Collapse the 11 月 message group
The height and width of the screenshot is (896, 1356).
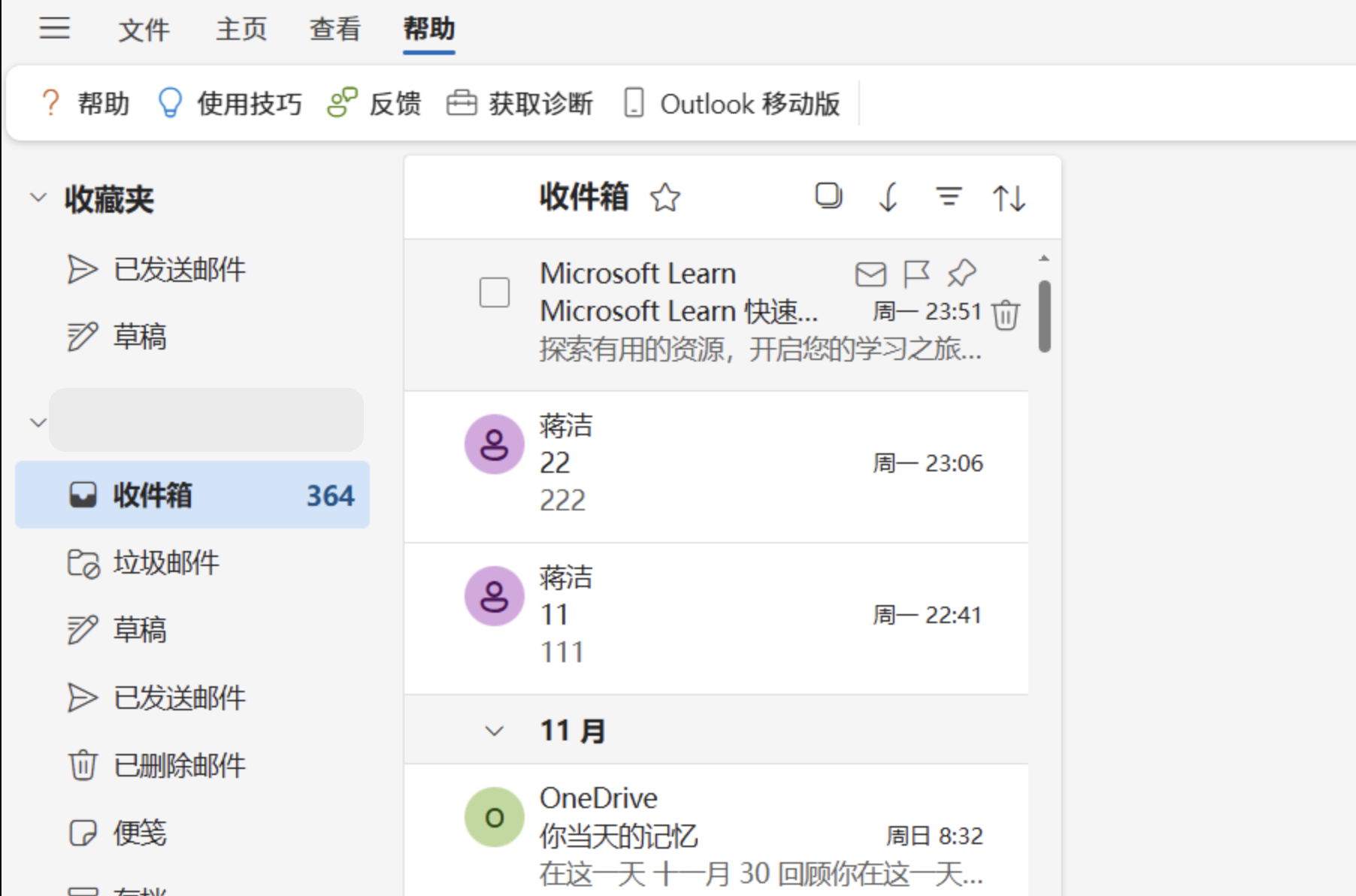[x=493, y=729]
